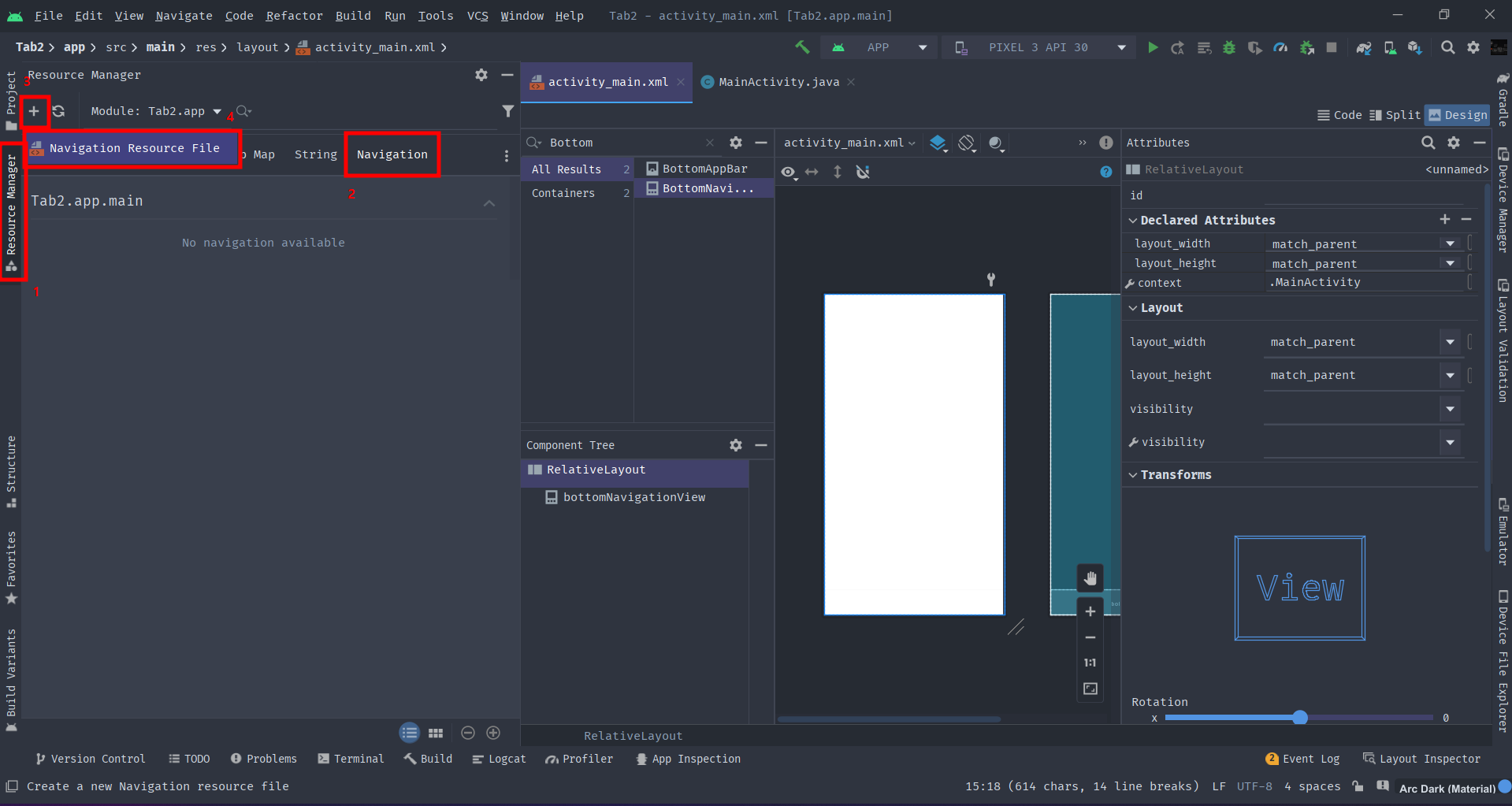Switch Resource Manager to list view
The height and width of the screenshot is (806, 1512).
[x=410, y=733]
